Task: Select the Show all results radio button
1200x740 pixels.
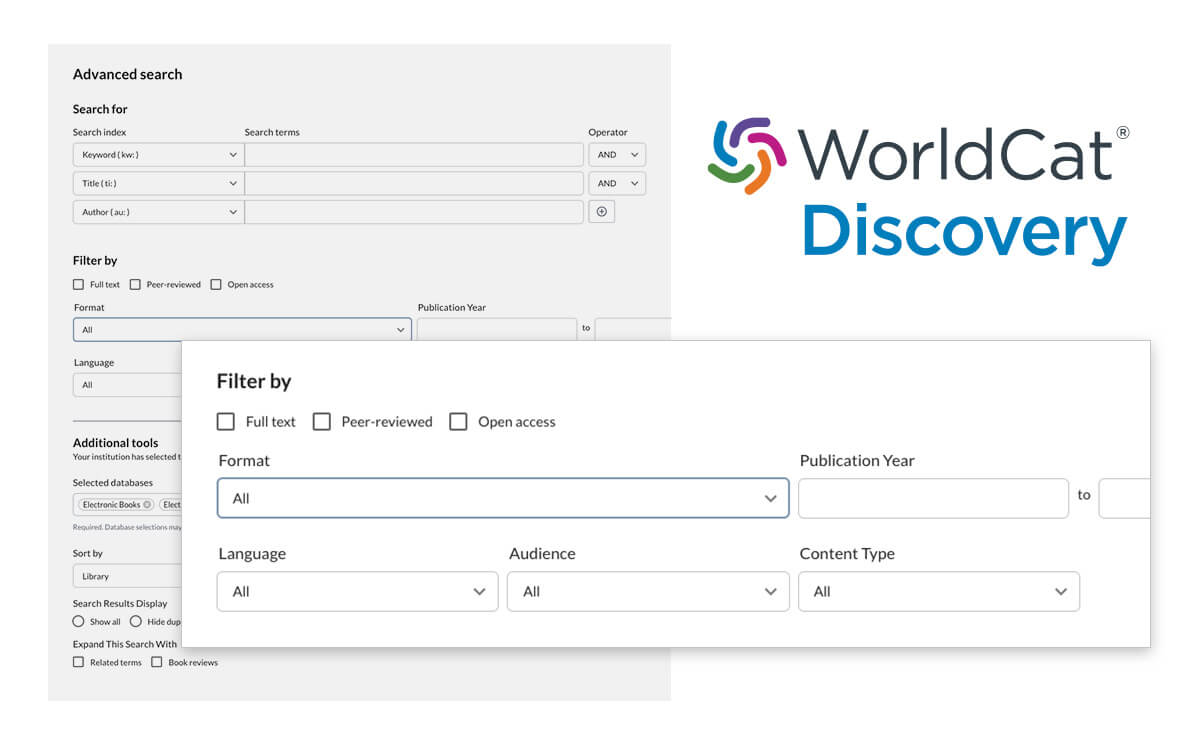Action: (78, 621)
